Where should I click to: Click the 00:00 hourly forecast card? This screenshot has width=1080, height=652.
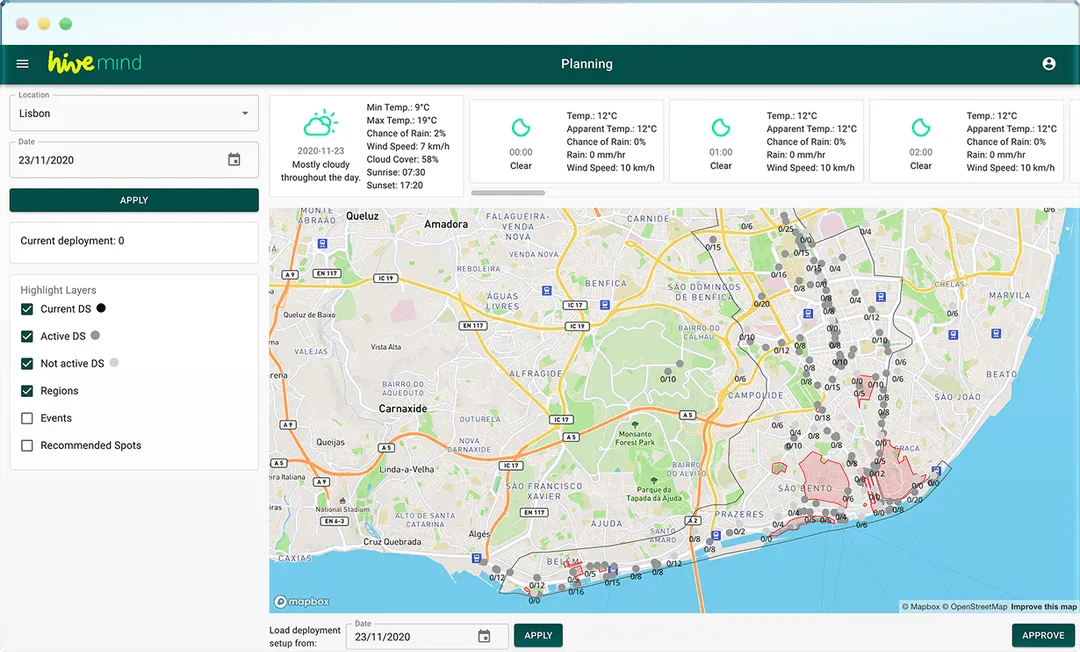click(566, 141)
